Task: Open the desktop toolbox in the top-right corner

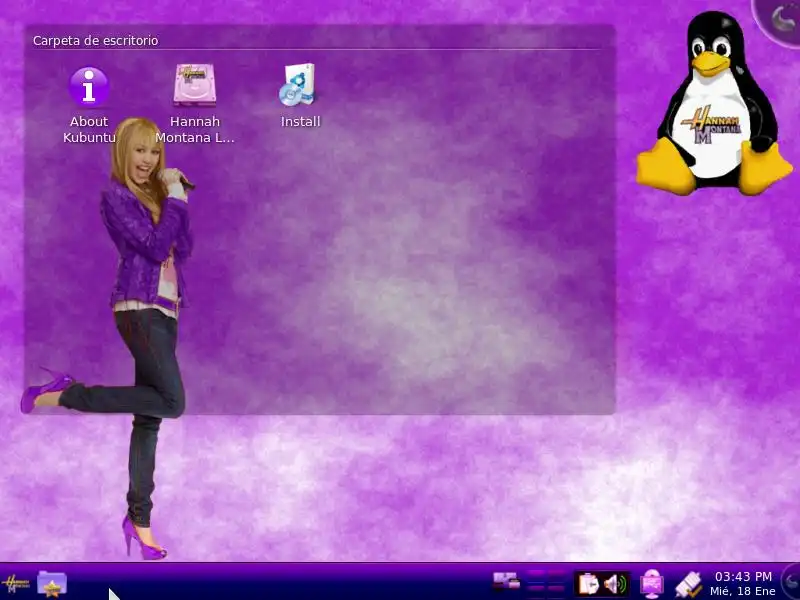Action: pyautogui.click(x=780, y=20)
